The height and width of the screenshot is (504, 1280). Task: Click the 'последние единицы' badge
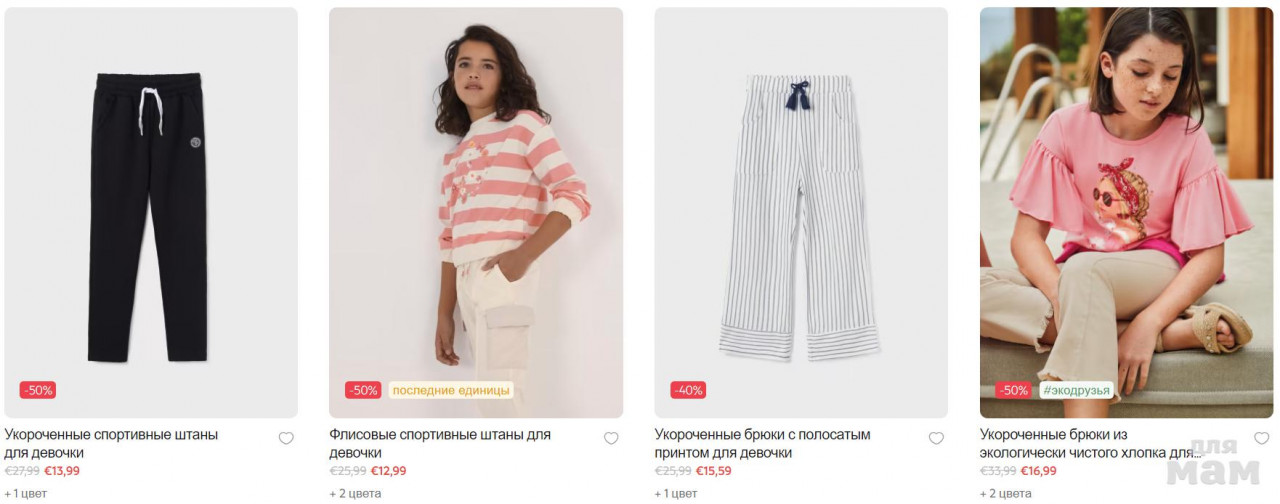click(x=451, y=390)
